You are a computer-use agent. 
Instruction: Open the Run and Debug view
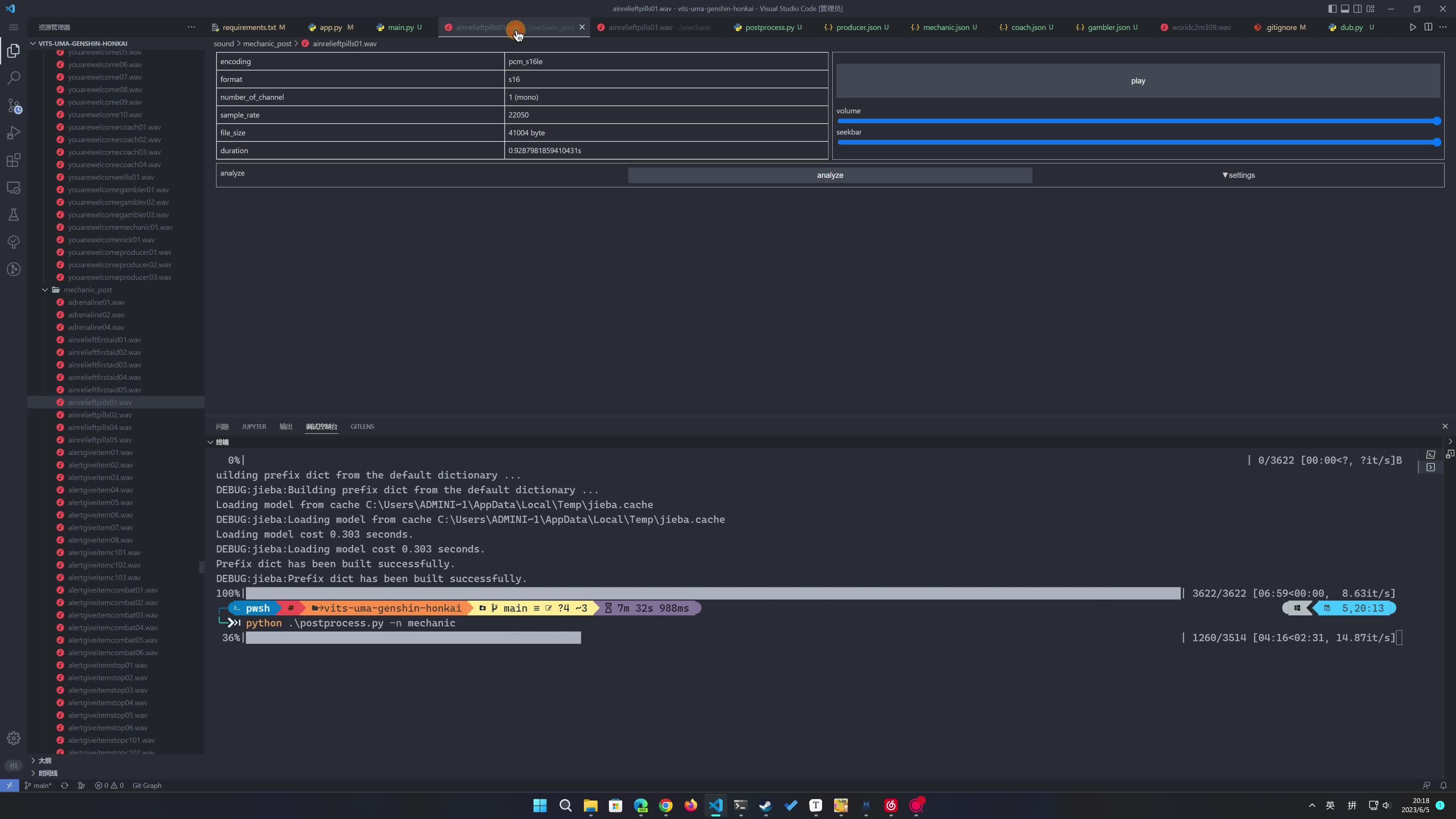coord(14,133)
